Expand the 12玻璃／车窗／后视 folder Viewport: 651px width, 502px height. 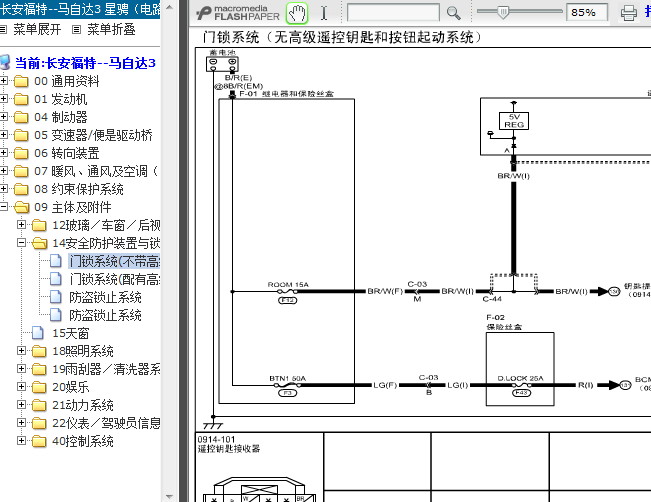point(22,225)
